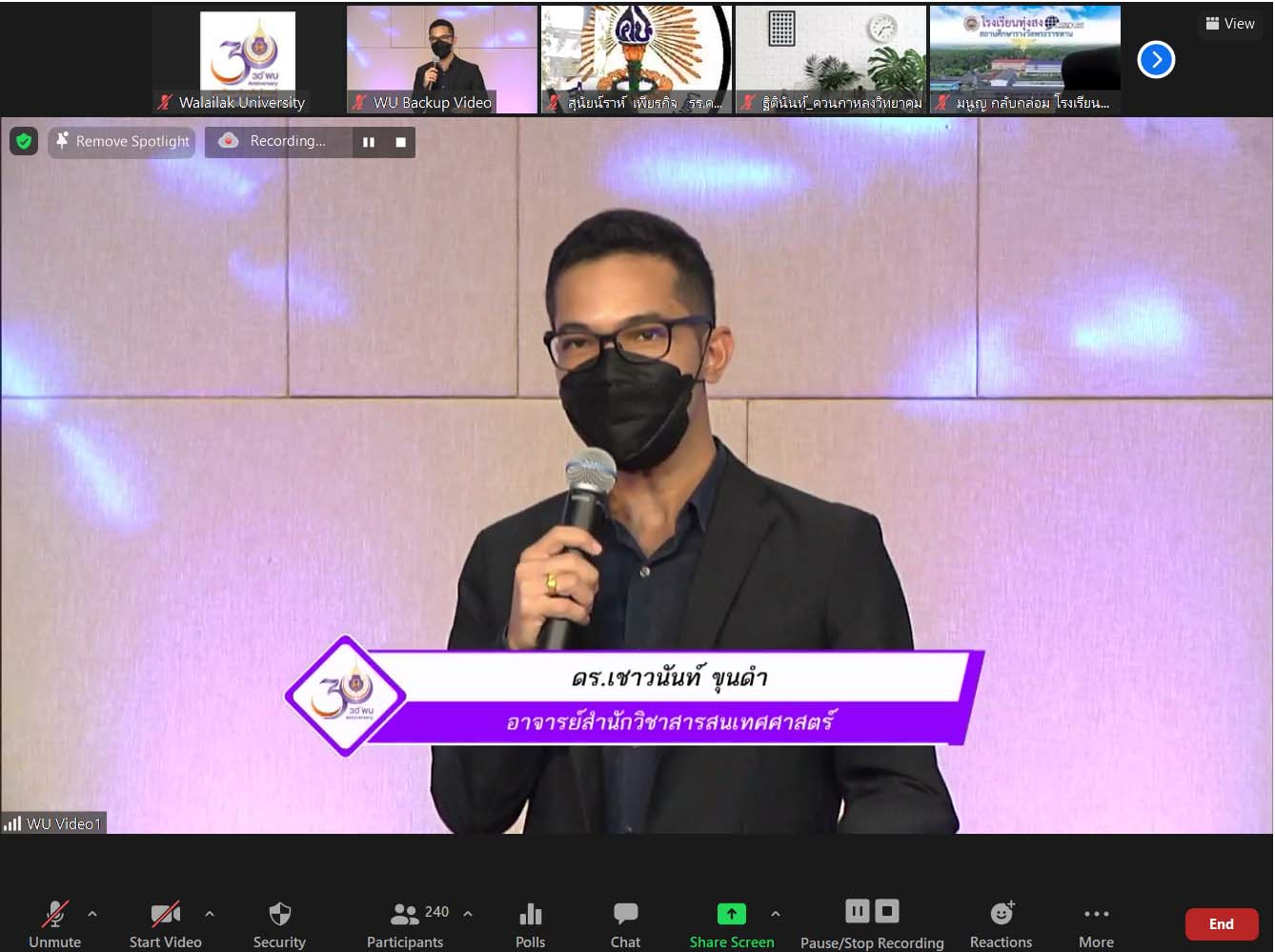
Task: Unmute the microphone
Action: click(x=54, y=924)
